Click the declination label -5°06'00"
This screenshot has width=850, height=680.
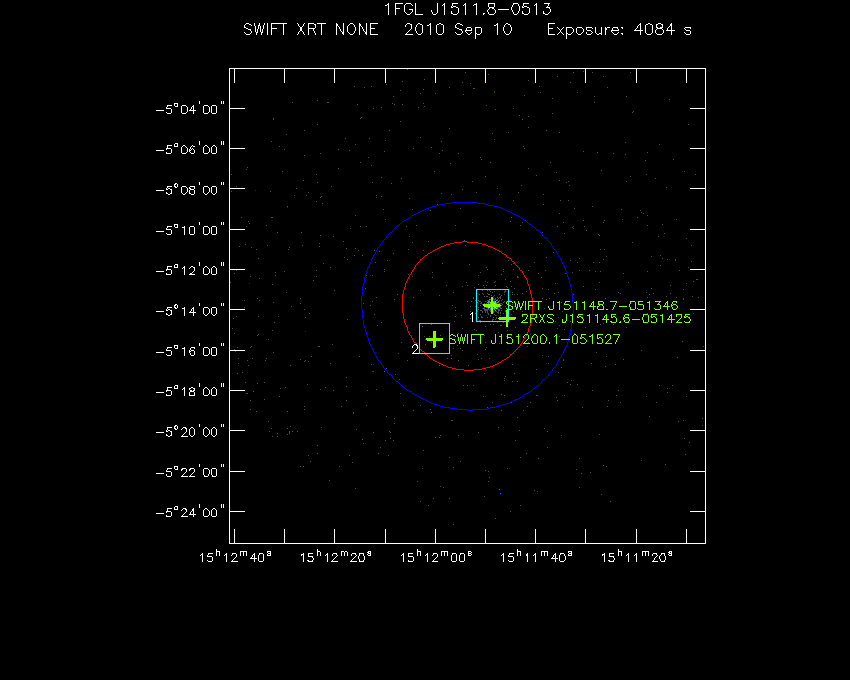pyautogui.click(x=190, y=149)
